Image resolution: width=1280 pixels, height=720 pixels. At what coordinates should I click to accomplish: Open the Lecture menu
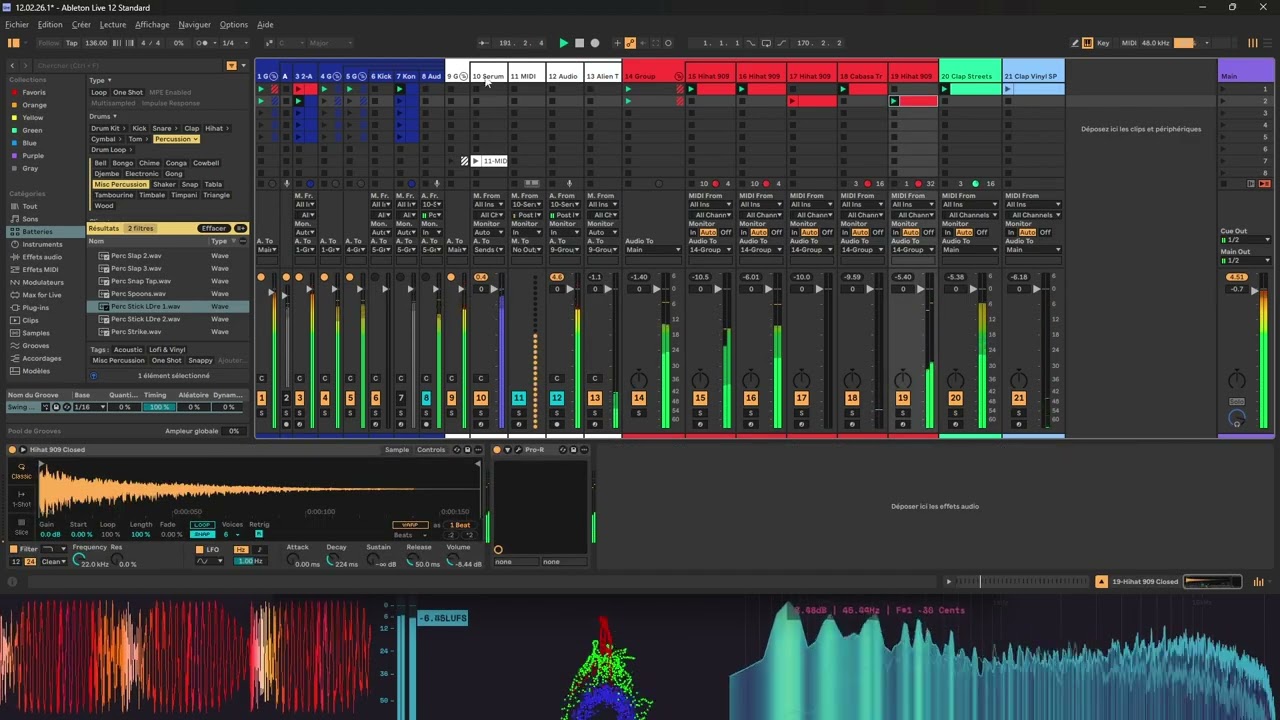coord(113,25)
